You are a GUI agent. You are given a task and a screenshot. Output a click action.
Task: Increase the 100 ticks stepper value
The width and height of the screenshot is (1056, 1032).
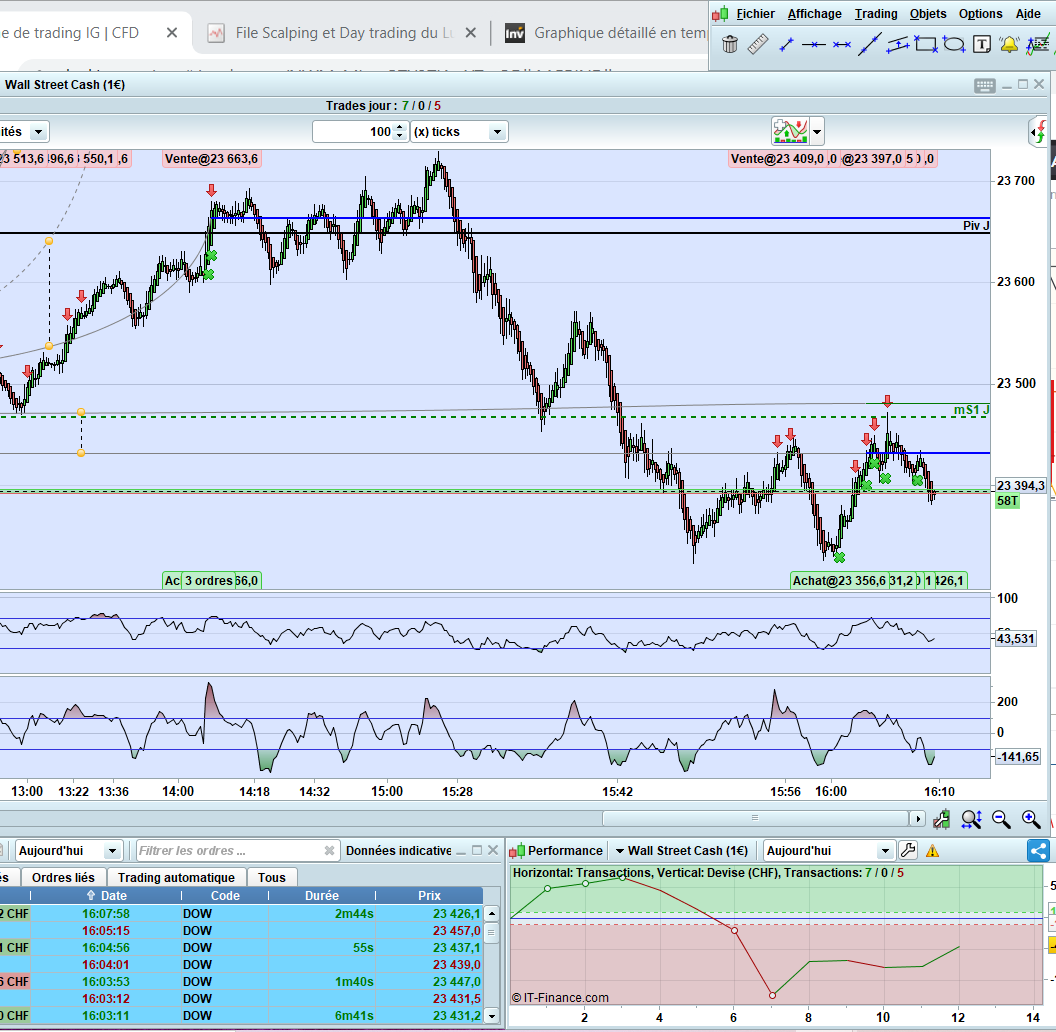pos(399,127)
